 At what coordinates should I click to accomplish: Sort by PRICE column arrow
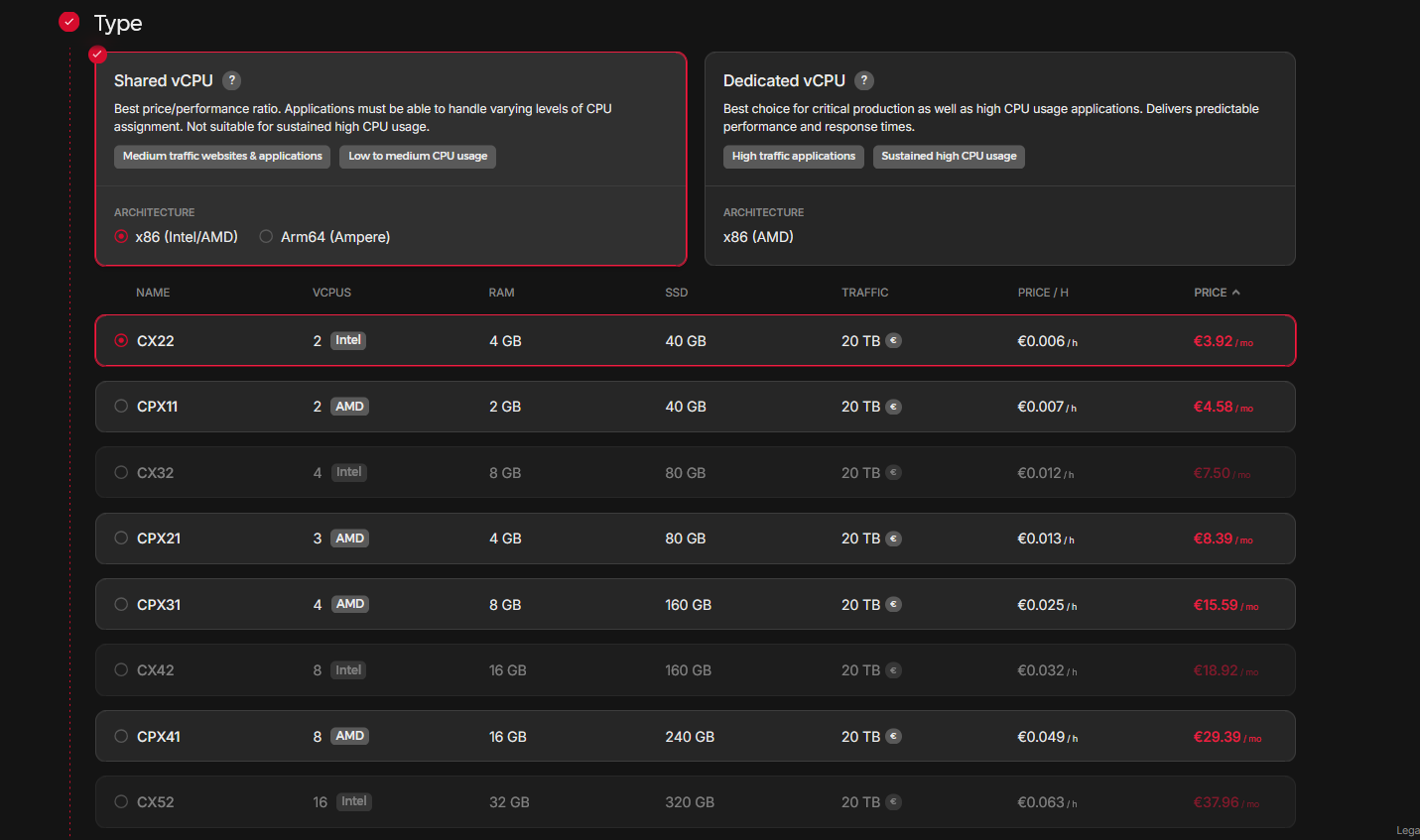[x=1235, y=293]
